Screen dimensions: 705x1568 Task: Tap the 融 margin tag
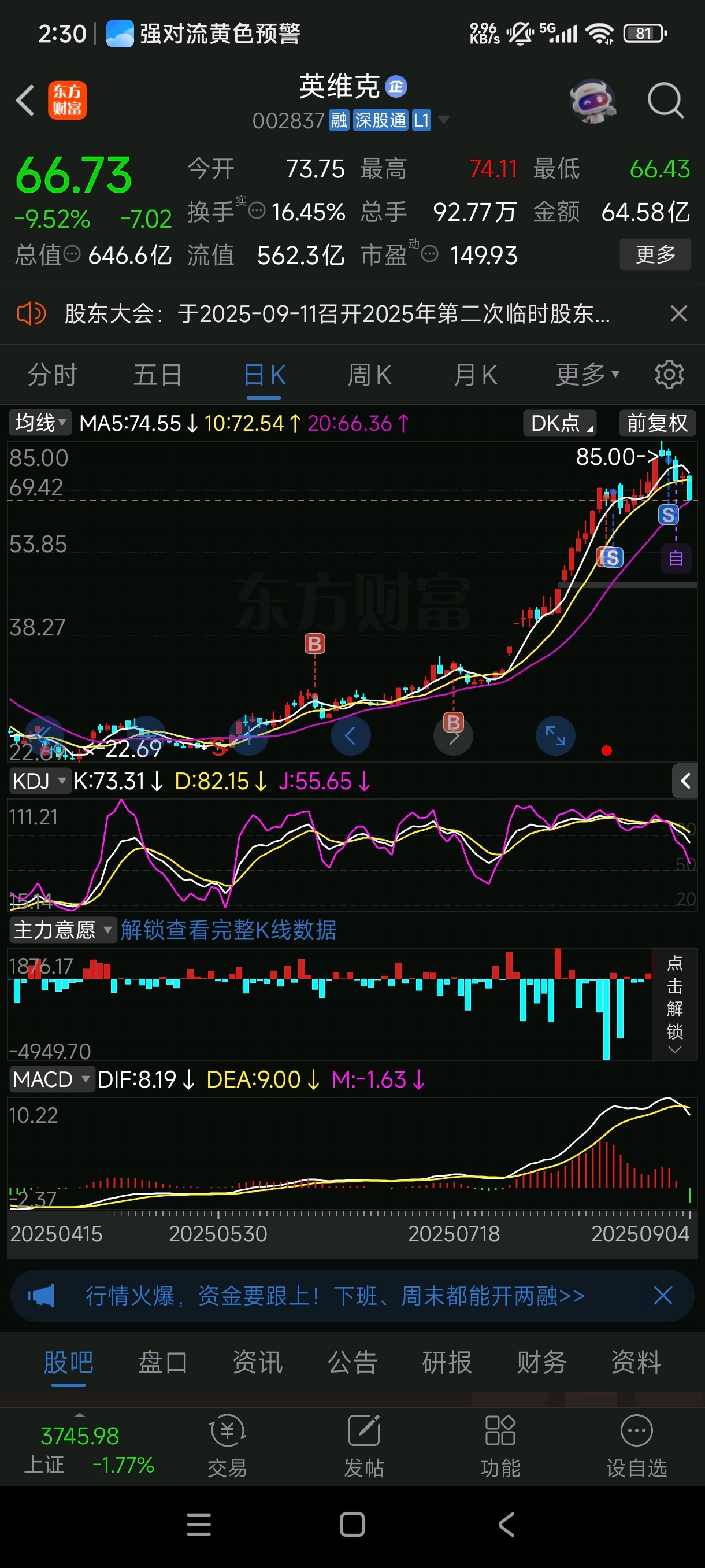coord(339,120)
